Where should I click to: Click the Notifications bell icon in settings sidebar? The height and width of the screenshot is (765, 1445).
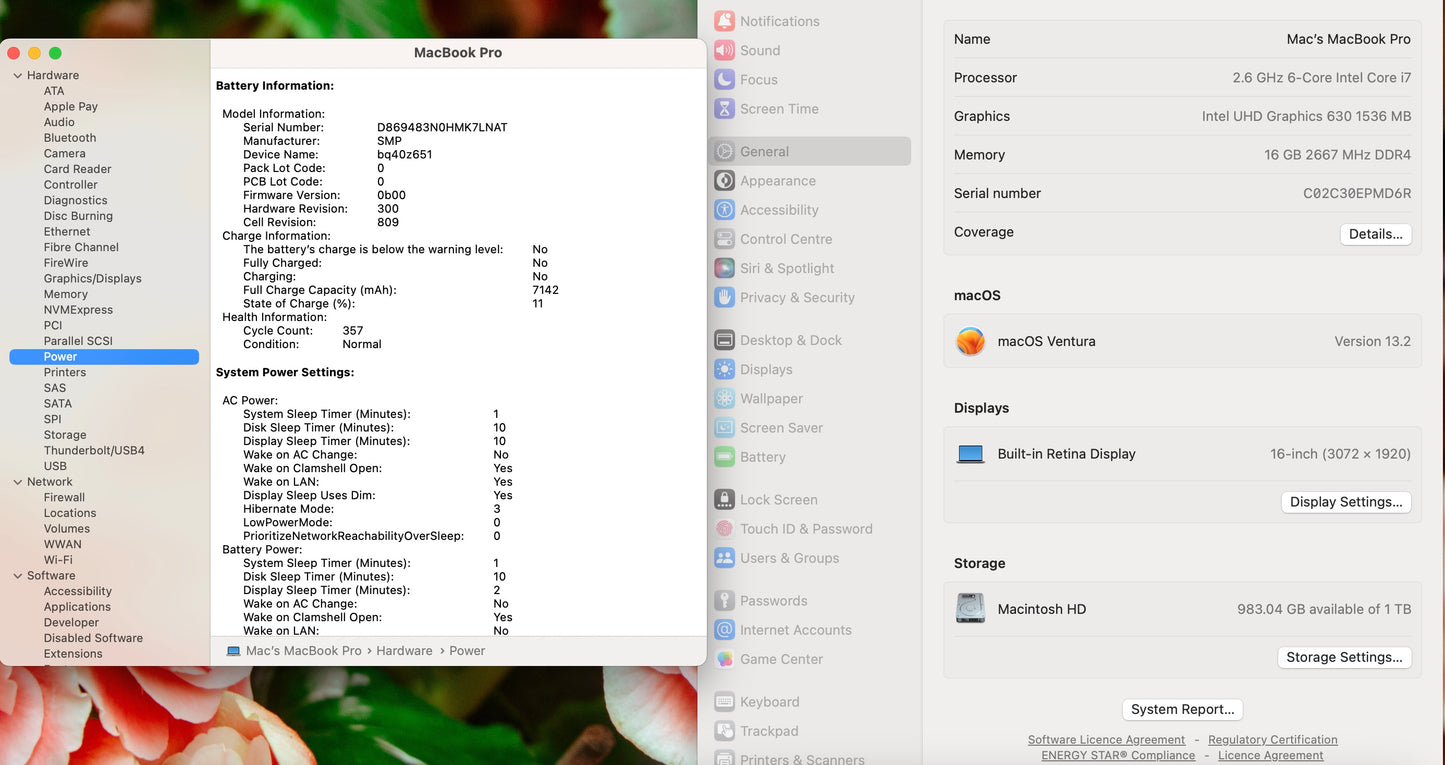pyautogui.click(x=725, y=21)
